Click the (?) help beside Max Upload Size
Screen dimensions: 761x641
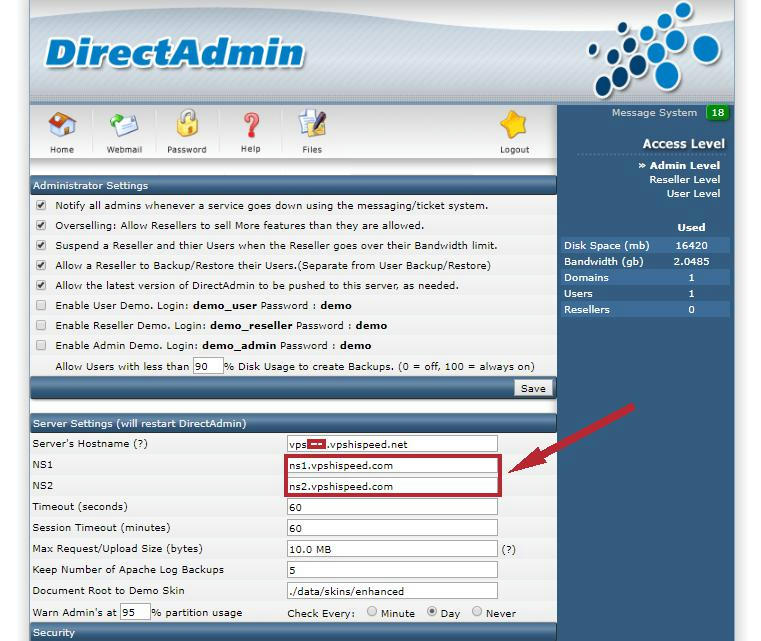pyautogui.click(x=509, y=549)
